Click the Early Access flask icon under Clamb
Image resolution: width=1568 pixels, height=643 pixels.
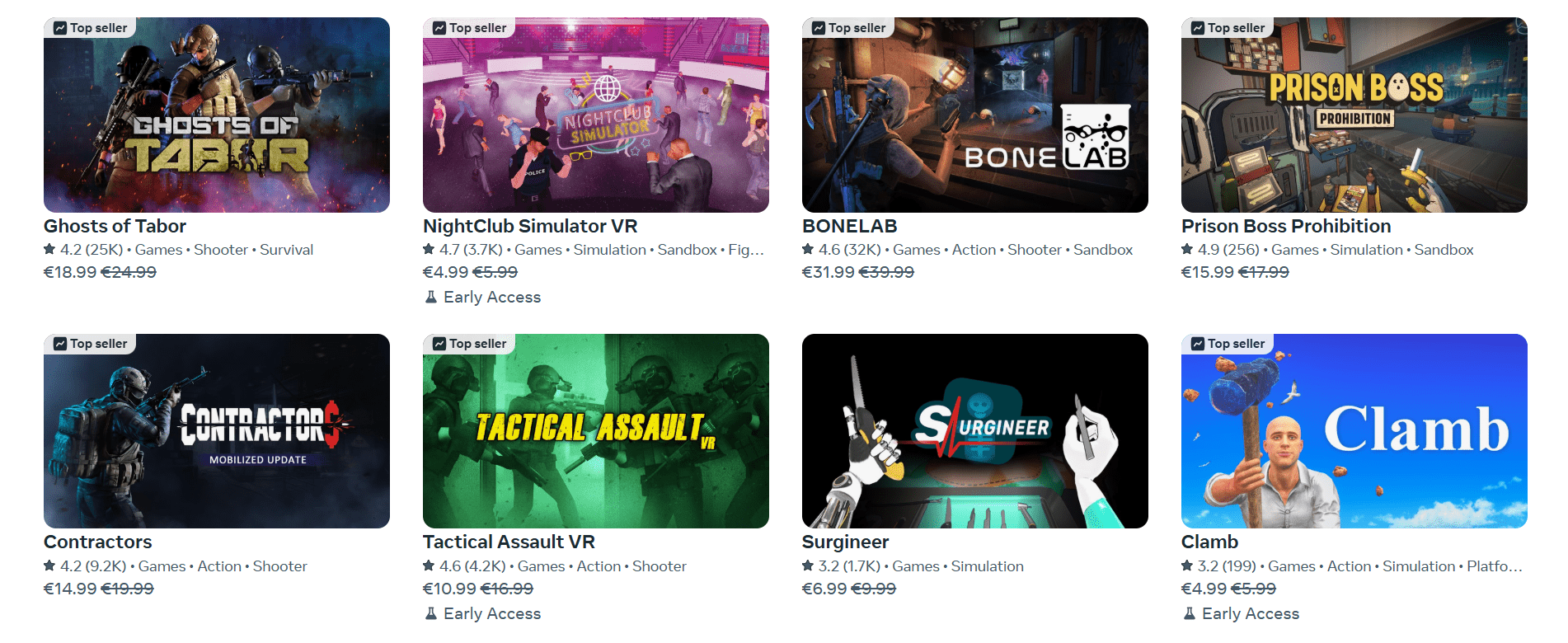coord(1189,613)
